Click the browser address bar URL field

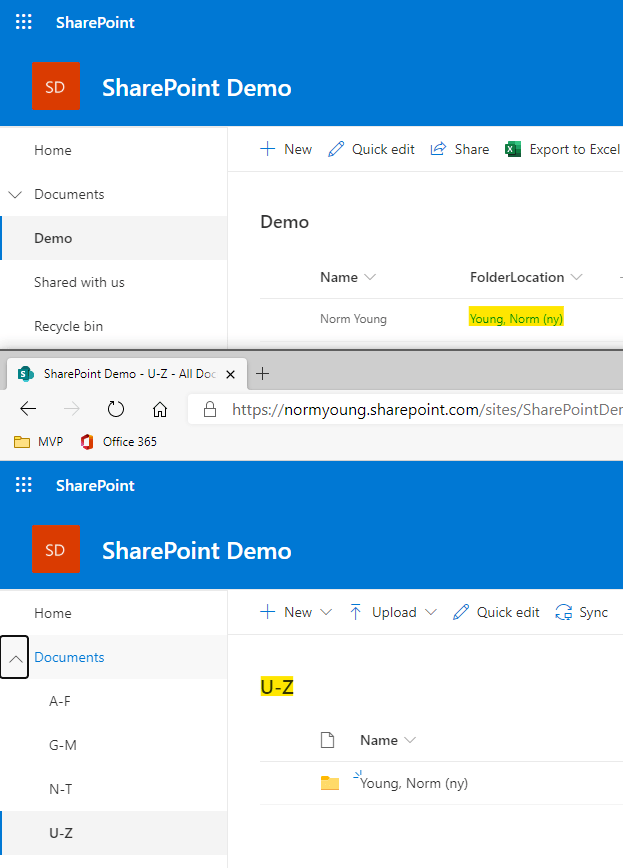coord(420,409)
